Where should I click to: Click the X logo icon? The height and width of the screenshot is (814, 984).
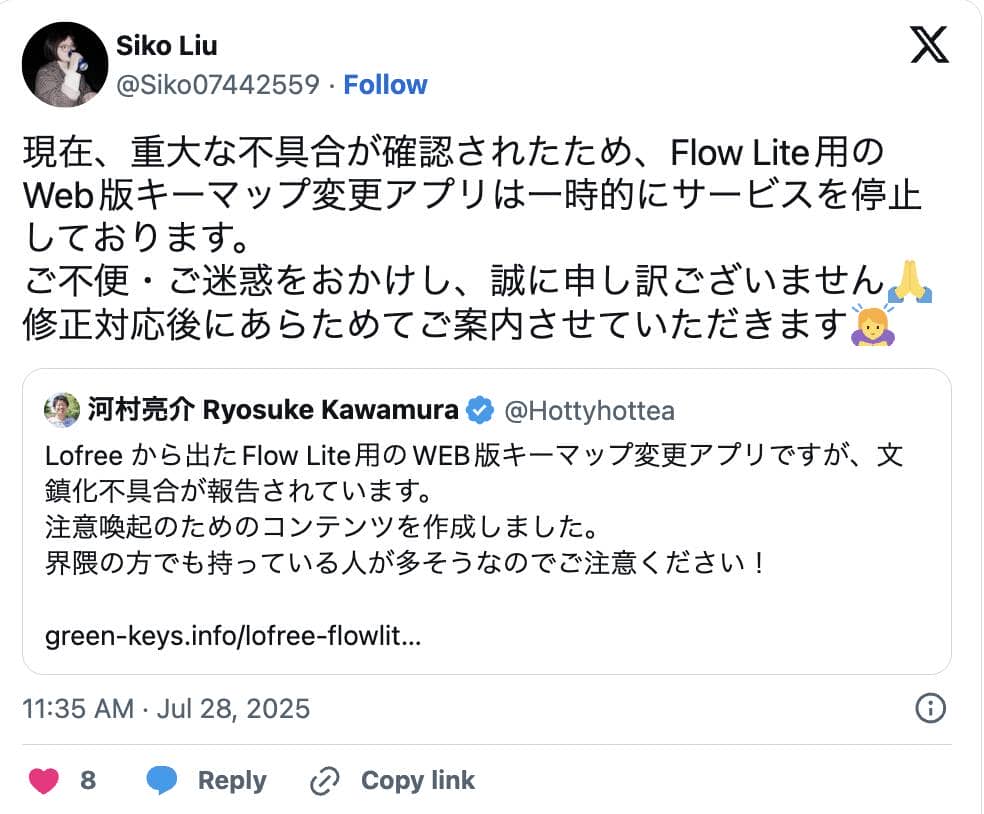click(929, 46)
